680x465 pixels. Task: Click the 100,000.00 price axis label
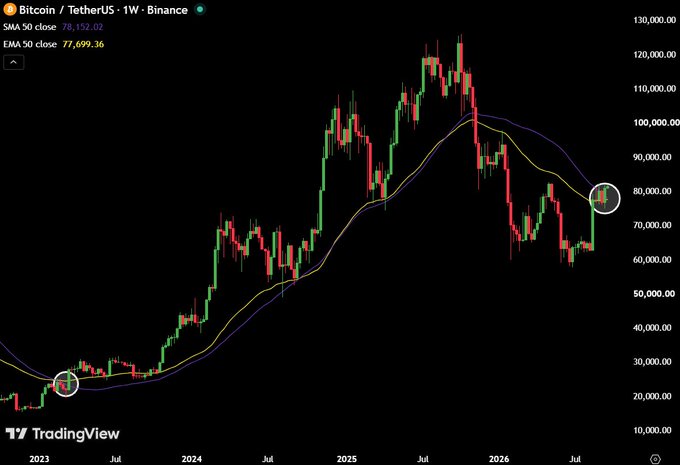(x=656, y=123)
